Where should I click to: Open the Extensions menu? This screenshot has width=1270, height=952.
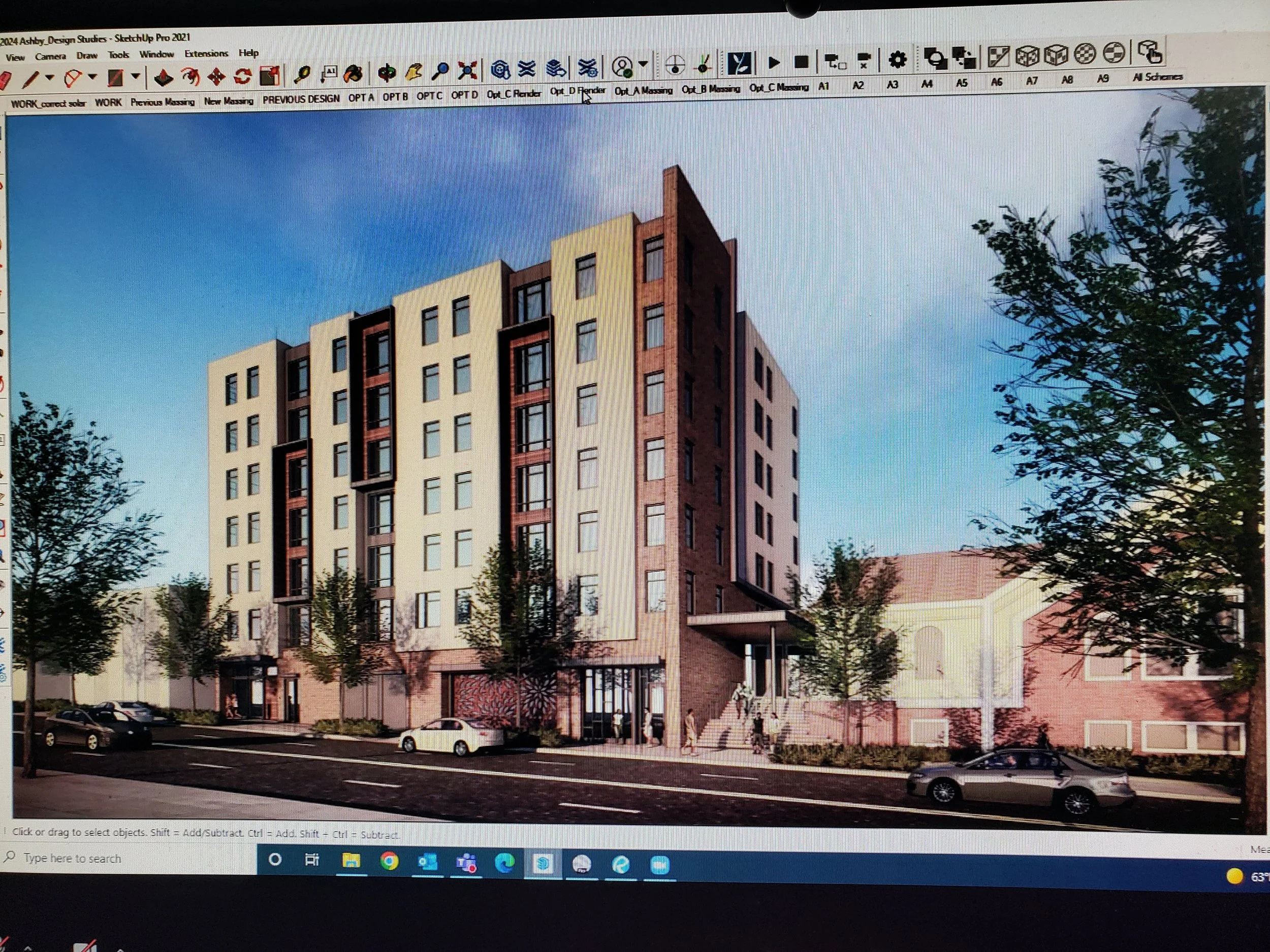pos(206,53)
